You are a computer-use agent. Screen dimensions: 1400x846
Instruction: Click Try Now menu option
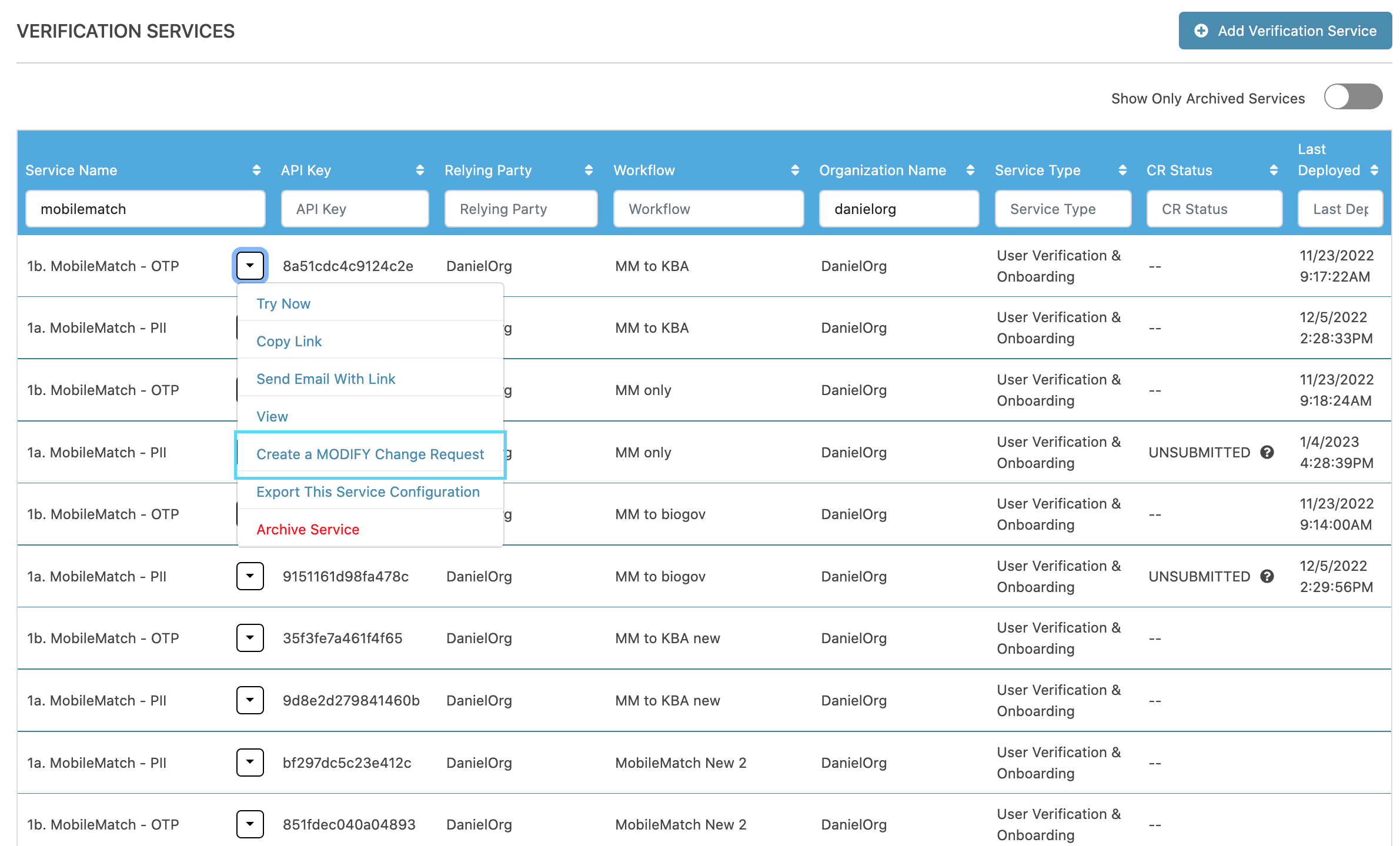click(x=283, y=304)
